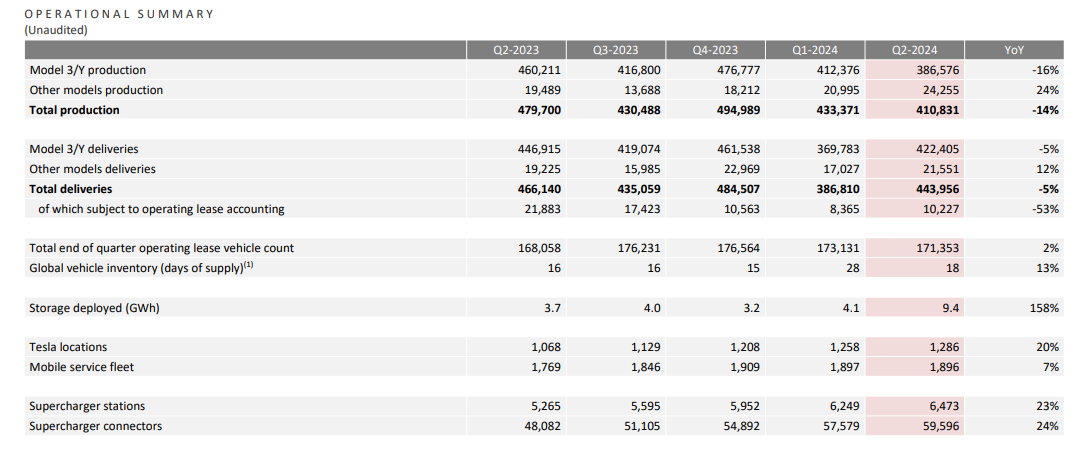
Task: Click the Q2-2024 column header
Action: coord(914,50)
